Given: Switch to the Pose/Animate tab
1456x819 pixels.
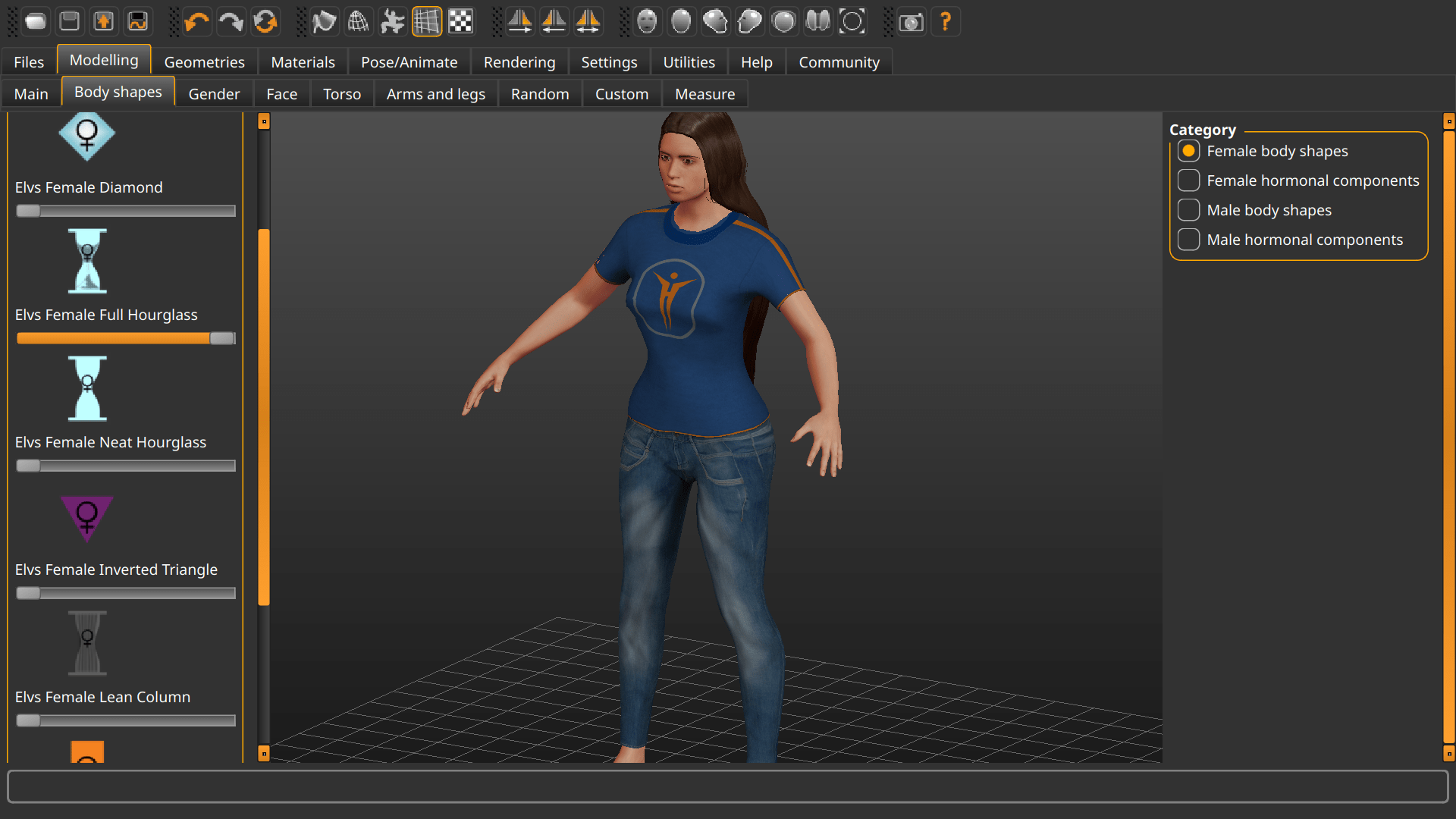Looking at the screenshot, I should tap(409, 62).
